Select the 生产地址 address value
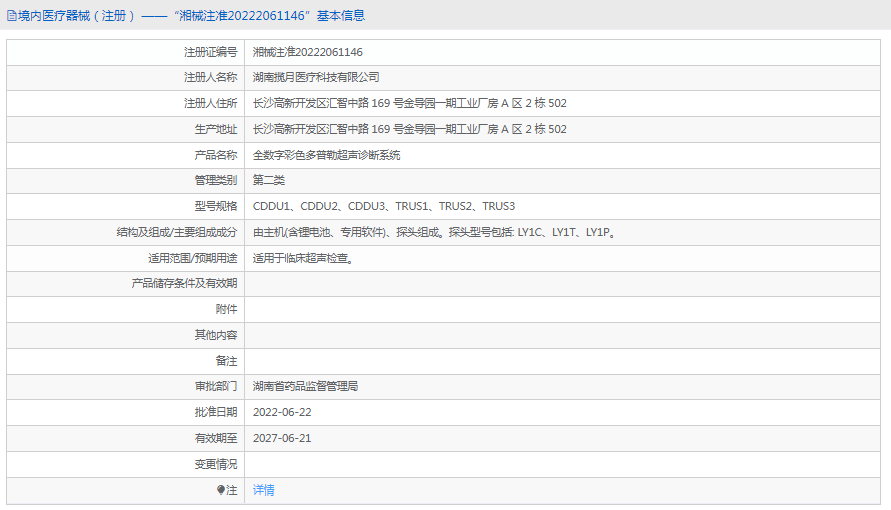Screen dimensions: 891x510 coord(410,129)
